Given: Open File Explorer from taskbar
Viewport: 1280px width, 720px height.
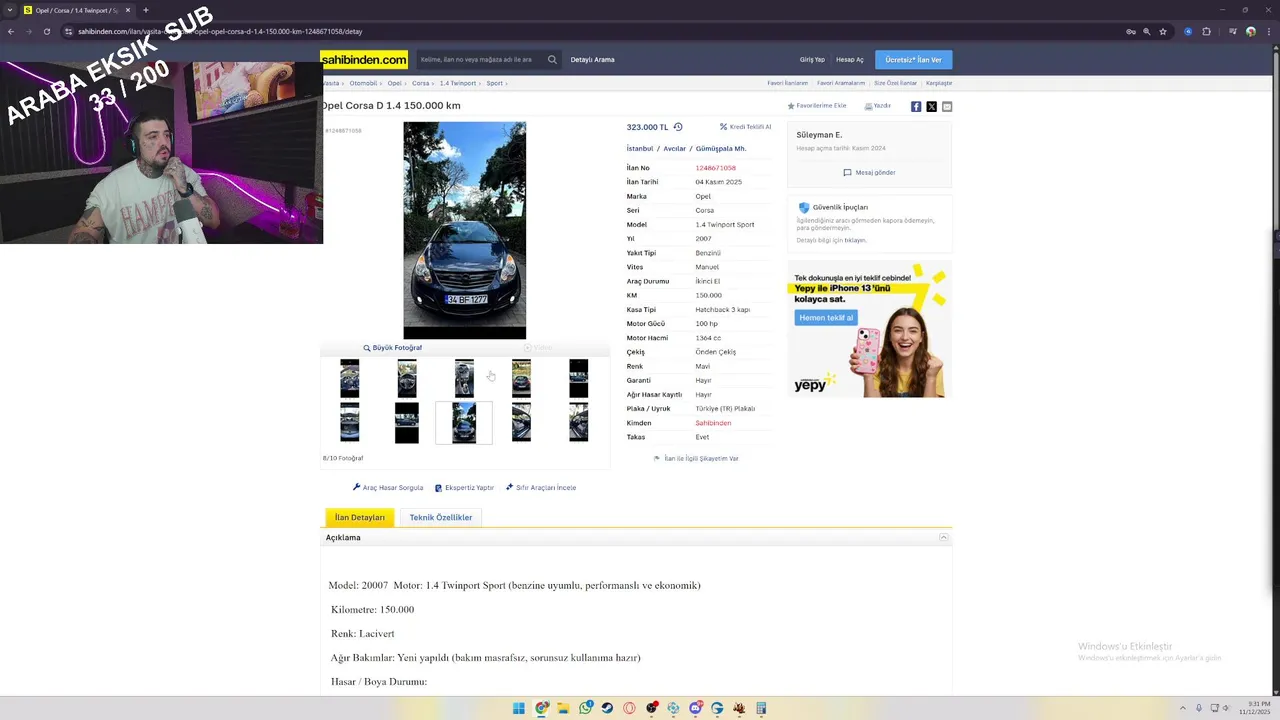Looking at the screenshot, I should click(563, 708).
